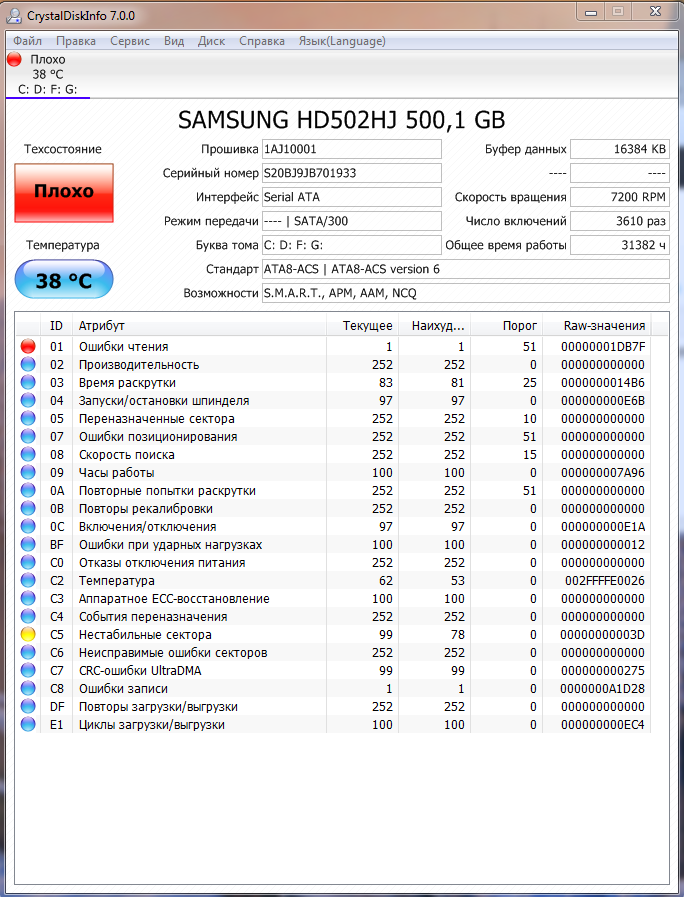Open the Правка menu

(x=75, y=41)
